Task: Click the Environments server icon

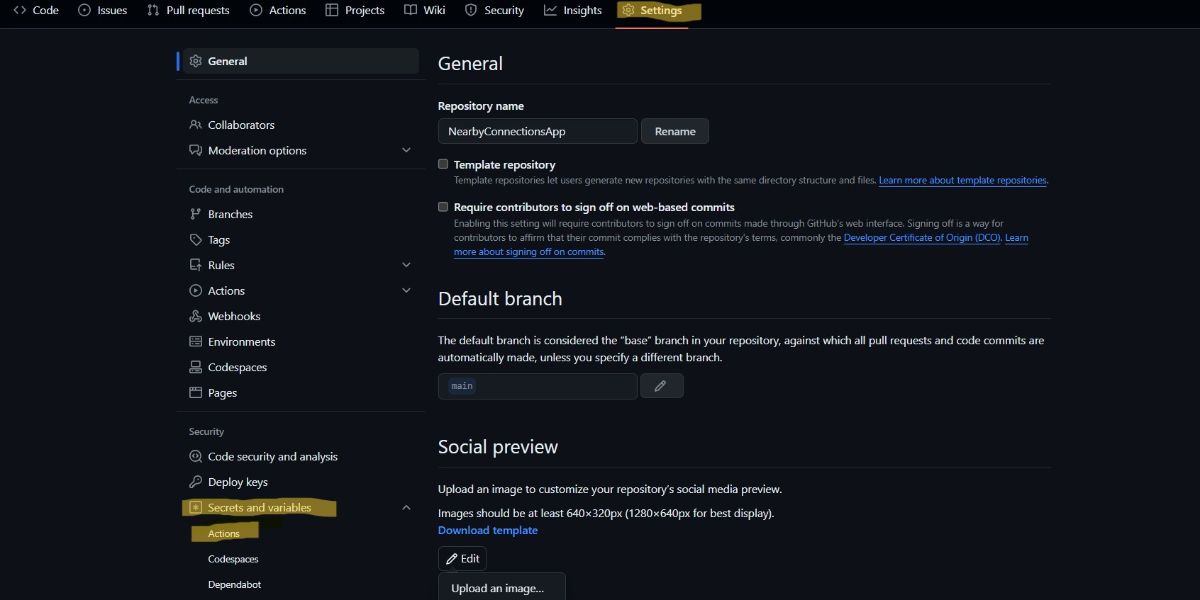Action: click(x=196, y=342)
